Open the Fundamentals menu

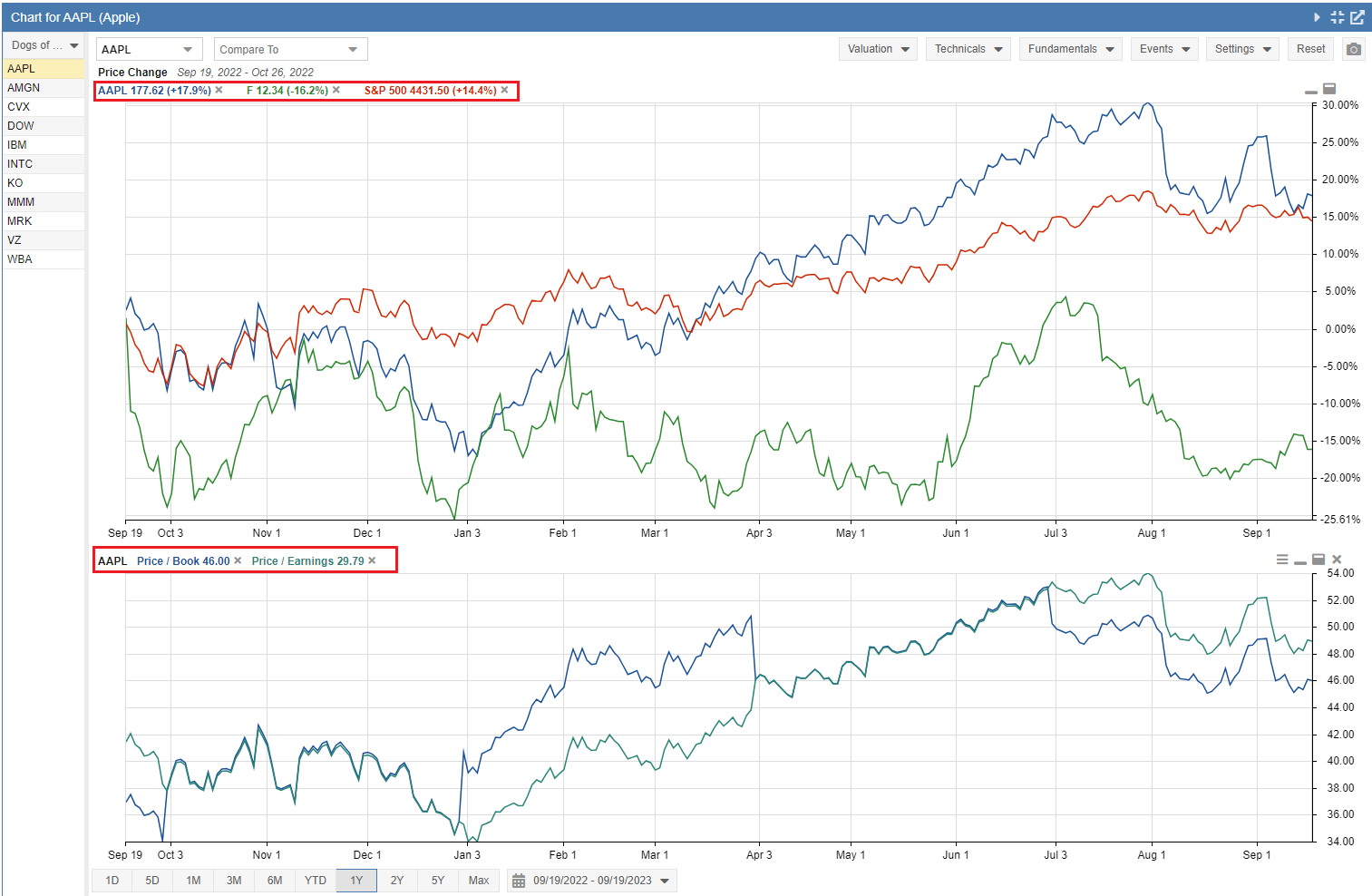point(1071,49)
